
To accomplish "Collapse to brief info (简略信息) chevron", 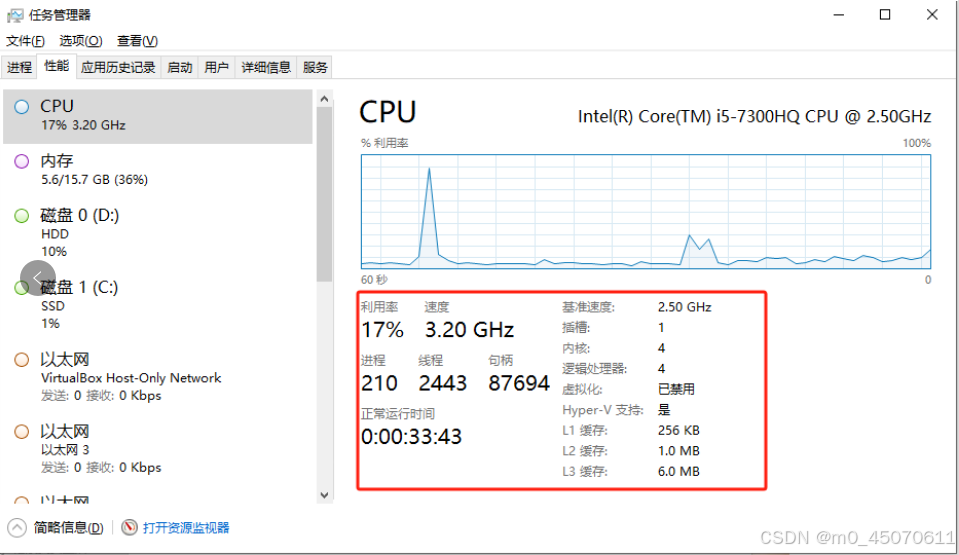I will 17,527.
